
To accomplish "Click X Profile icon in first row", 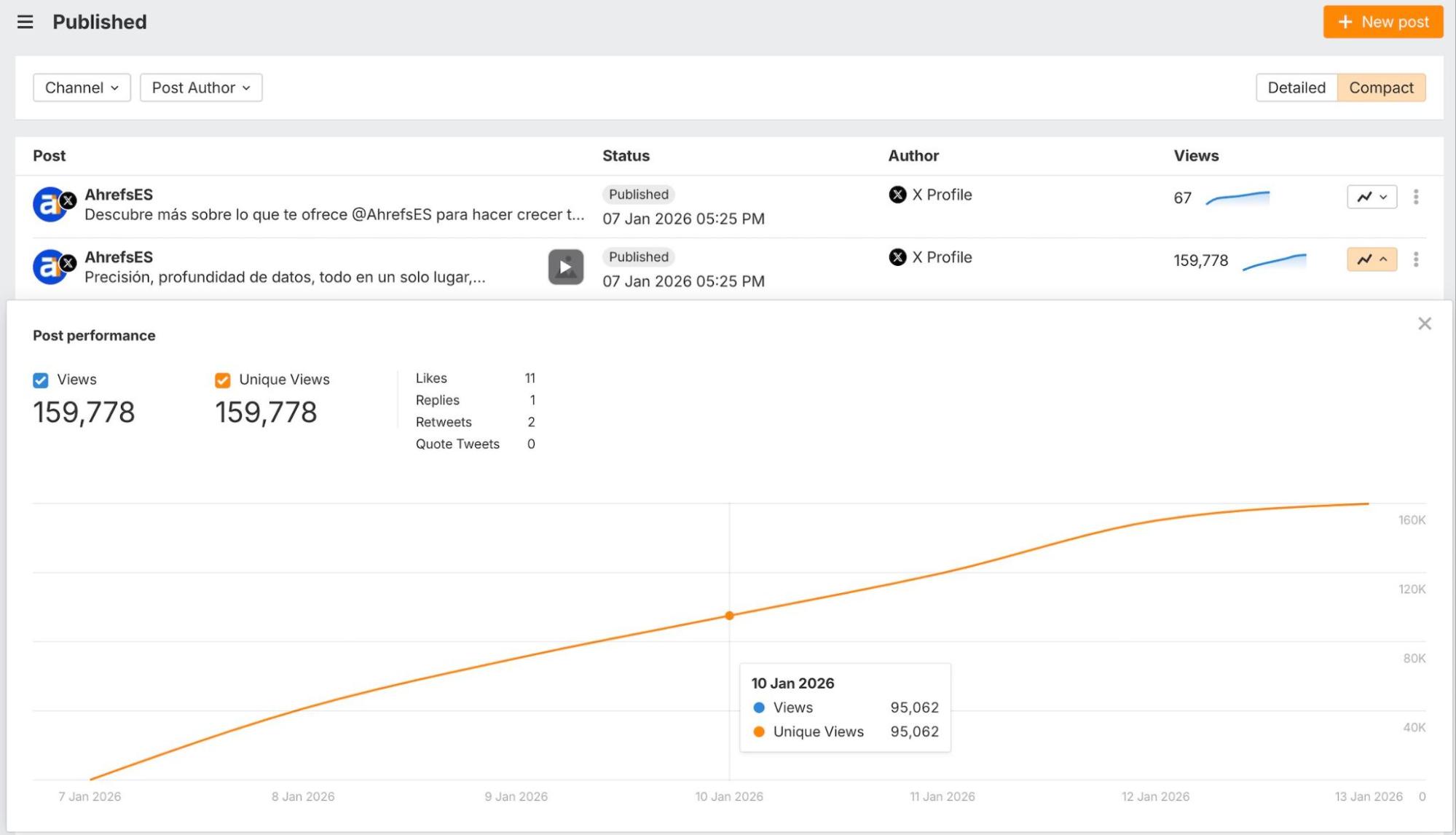I will 897,195.
